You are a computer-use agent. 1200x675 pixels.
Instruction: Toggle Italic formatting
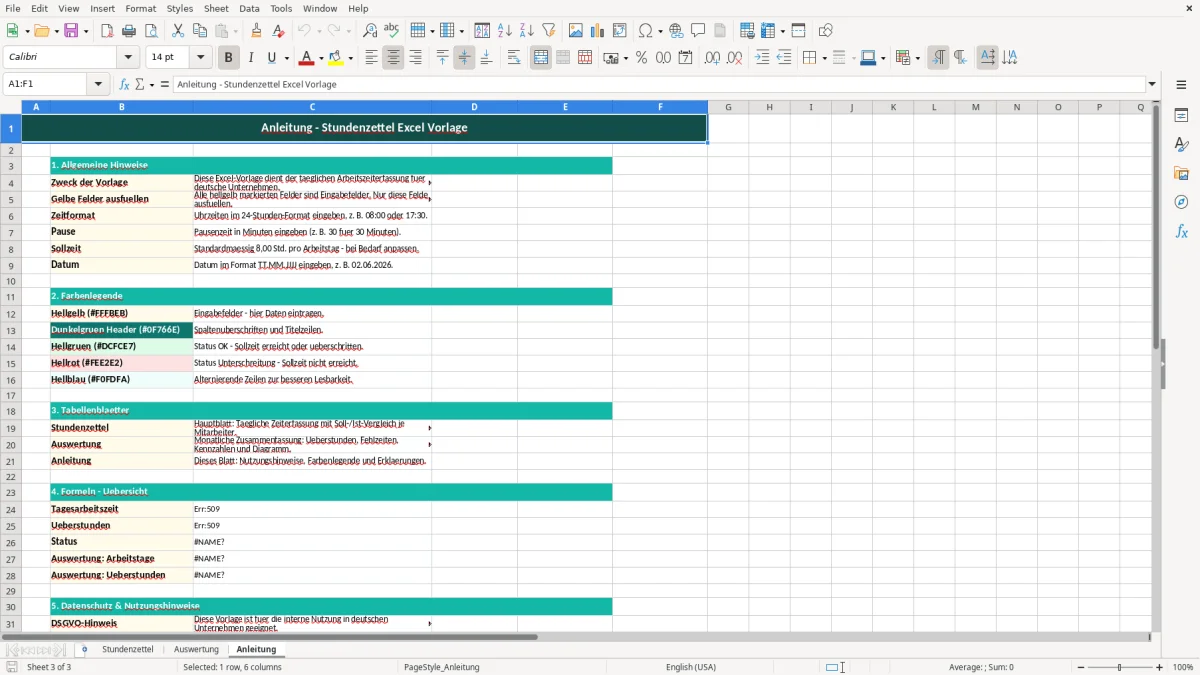(x=250, y=58)
